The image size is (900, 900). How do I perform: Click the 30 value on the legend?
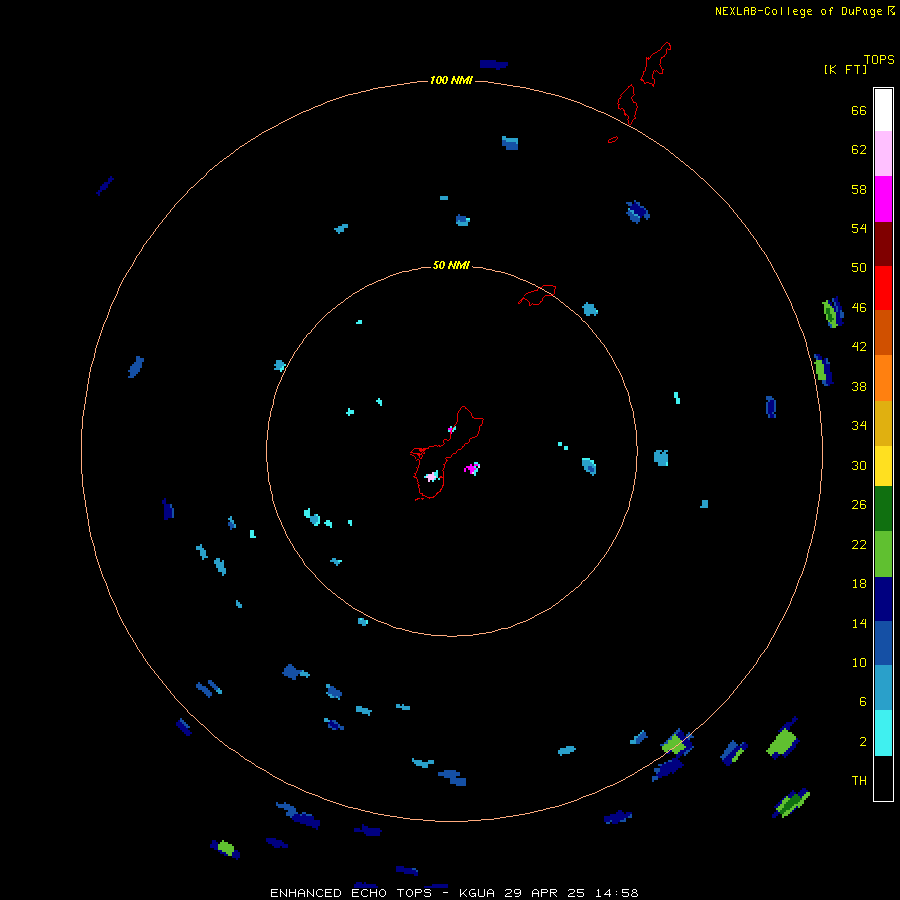pos(859,465)
